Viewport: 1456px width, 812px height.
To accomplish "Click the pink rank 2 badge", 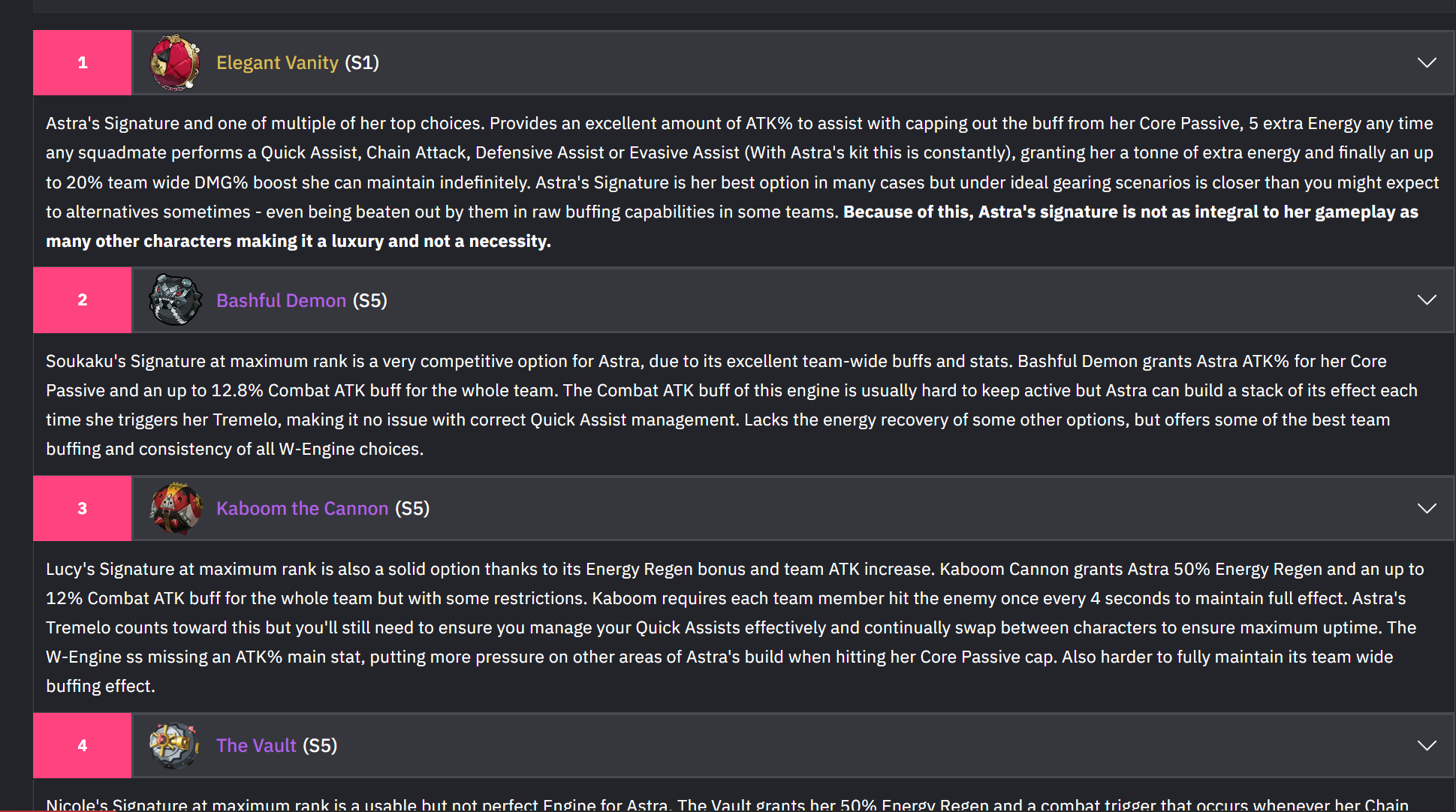I will (x=83, y=300).
